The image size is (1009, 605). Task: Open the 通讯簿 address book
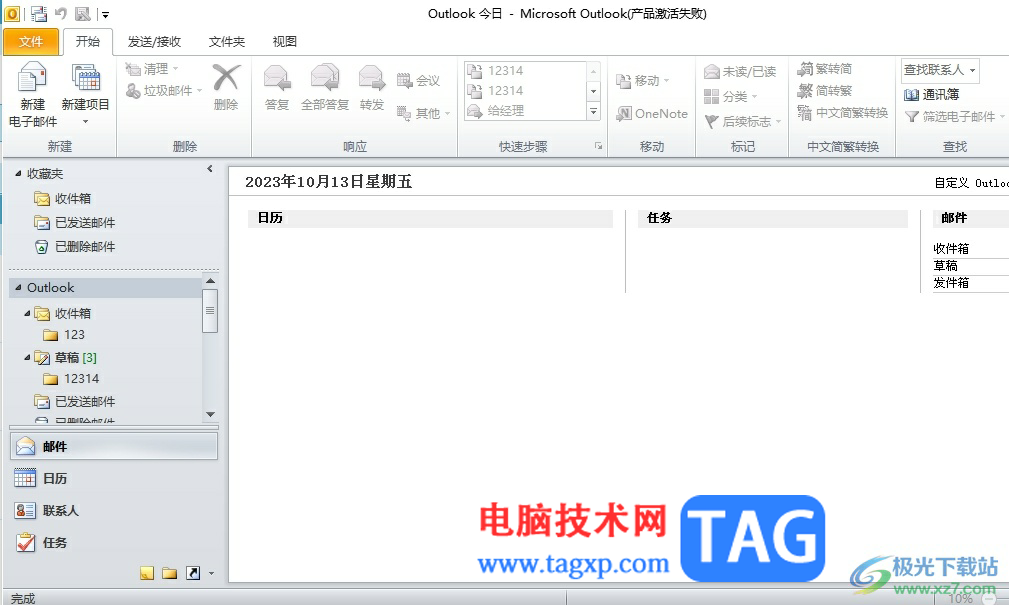(x=931, y=95)
